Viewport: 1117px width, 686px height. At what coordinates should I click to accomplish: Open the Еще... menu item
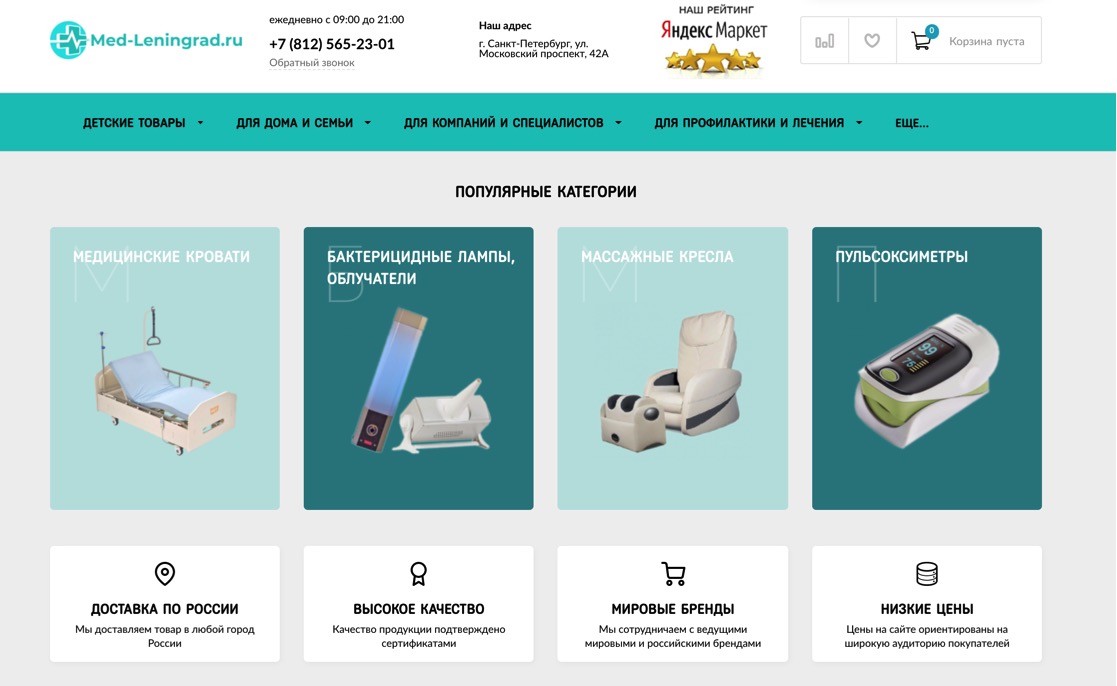[912, 123]
